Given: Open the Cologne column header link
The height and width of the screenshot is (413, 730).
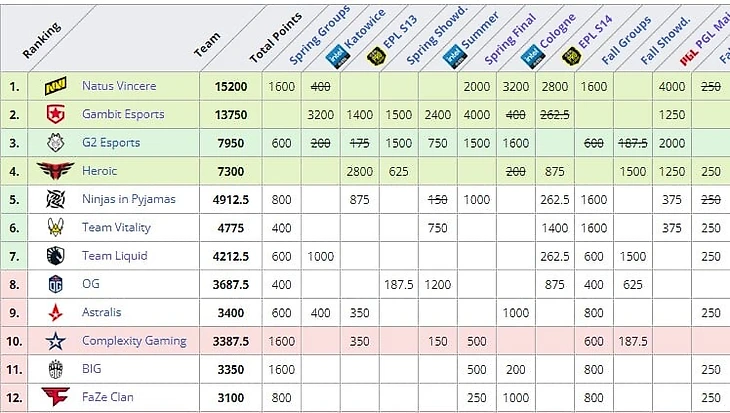Looking at the screenshot, I should [x=558, y=31].
